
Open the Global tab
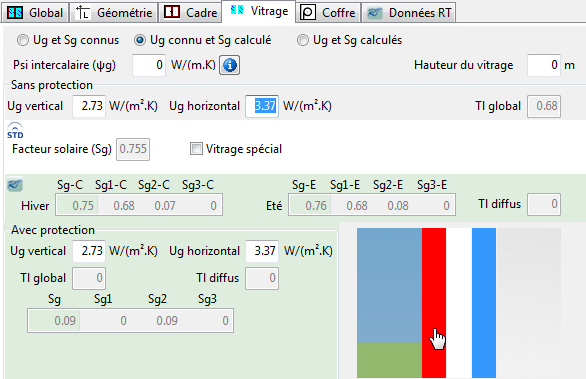35,13
